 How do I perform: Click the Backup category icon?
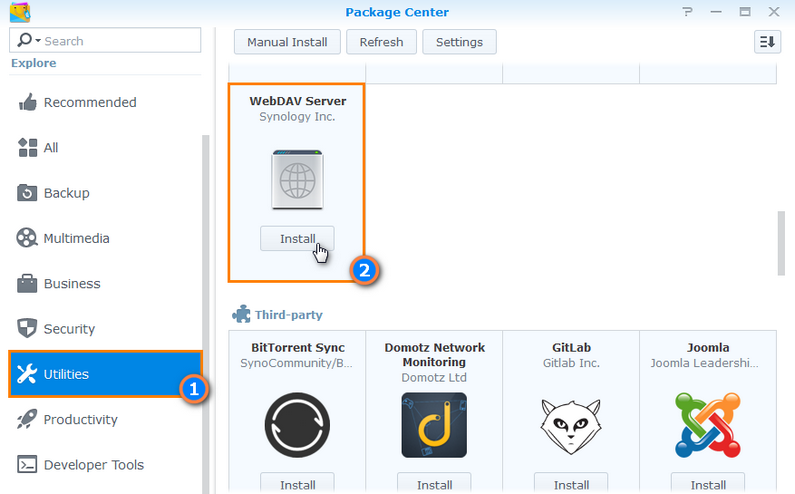(27, 193)
